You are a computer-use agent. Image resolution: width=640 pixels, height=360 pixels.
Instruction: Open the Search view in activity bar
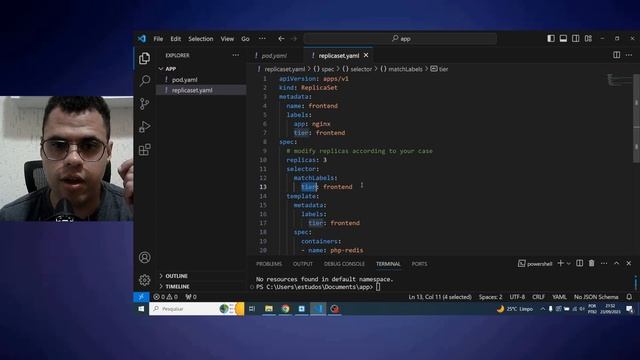[x=144, y=81]
